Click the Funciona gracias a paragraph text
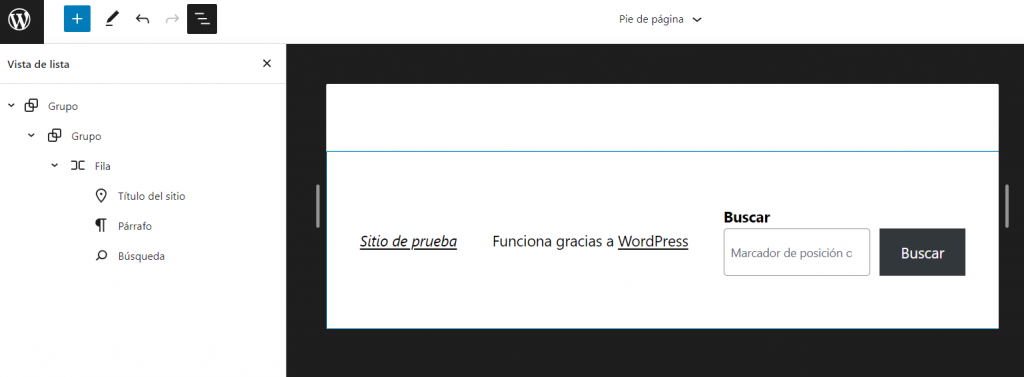Image resolution: width=1024 pixels, height=377 pixels. [553, 242]
